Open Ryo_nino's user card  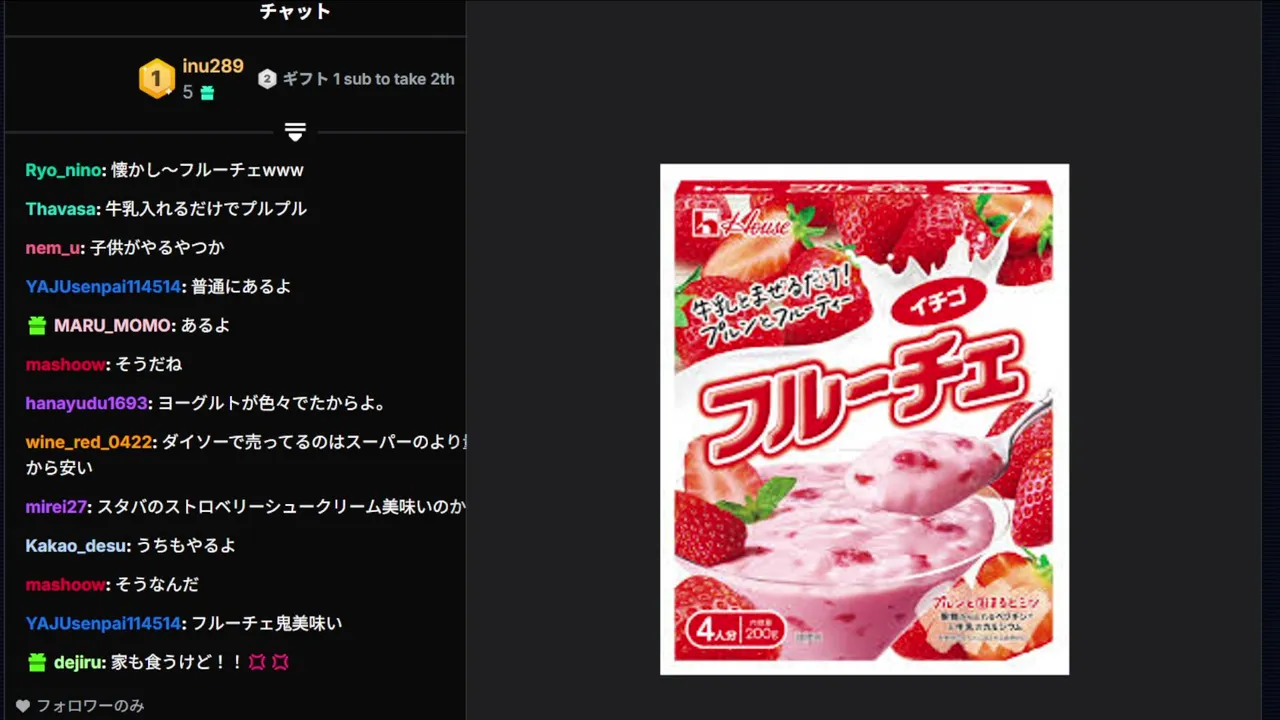(x=63, y=170)
